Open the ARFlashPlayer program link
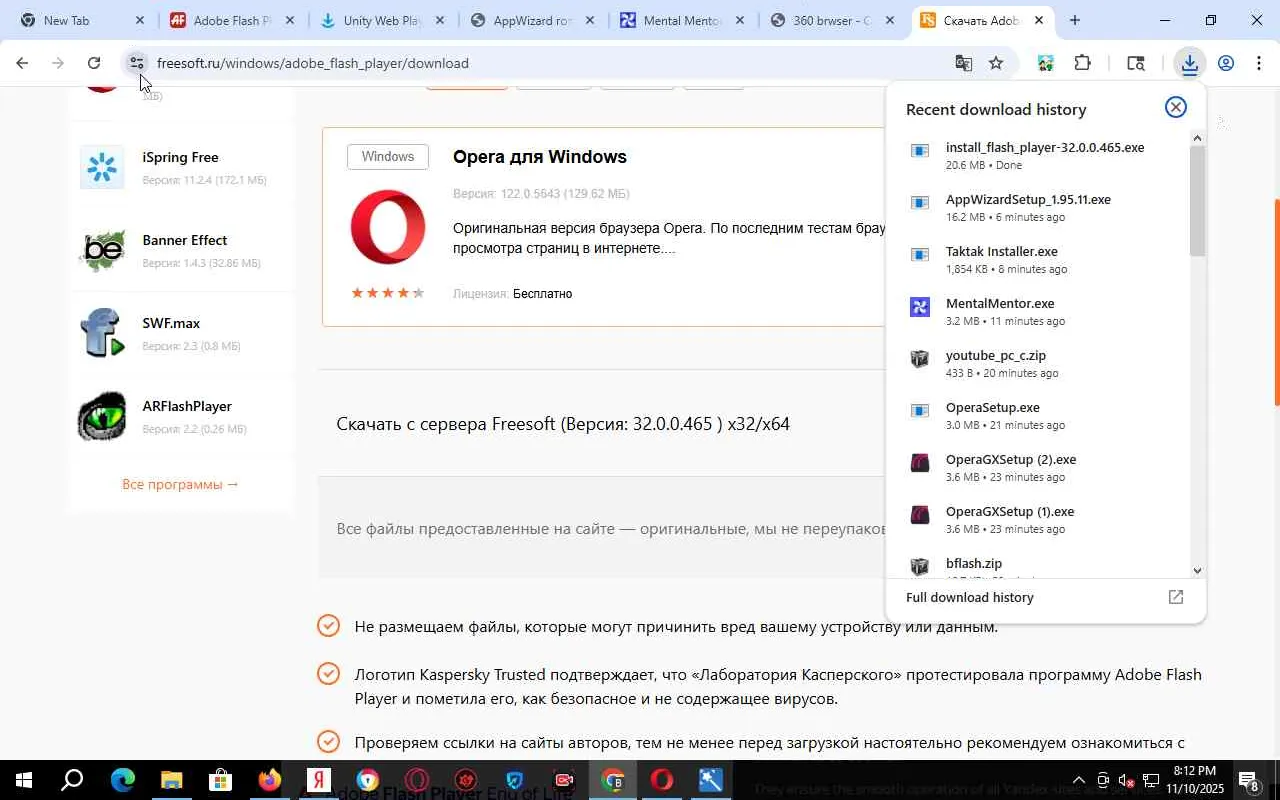 click(187, 406)
